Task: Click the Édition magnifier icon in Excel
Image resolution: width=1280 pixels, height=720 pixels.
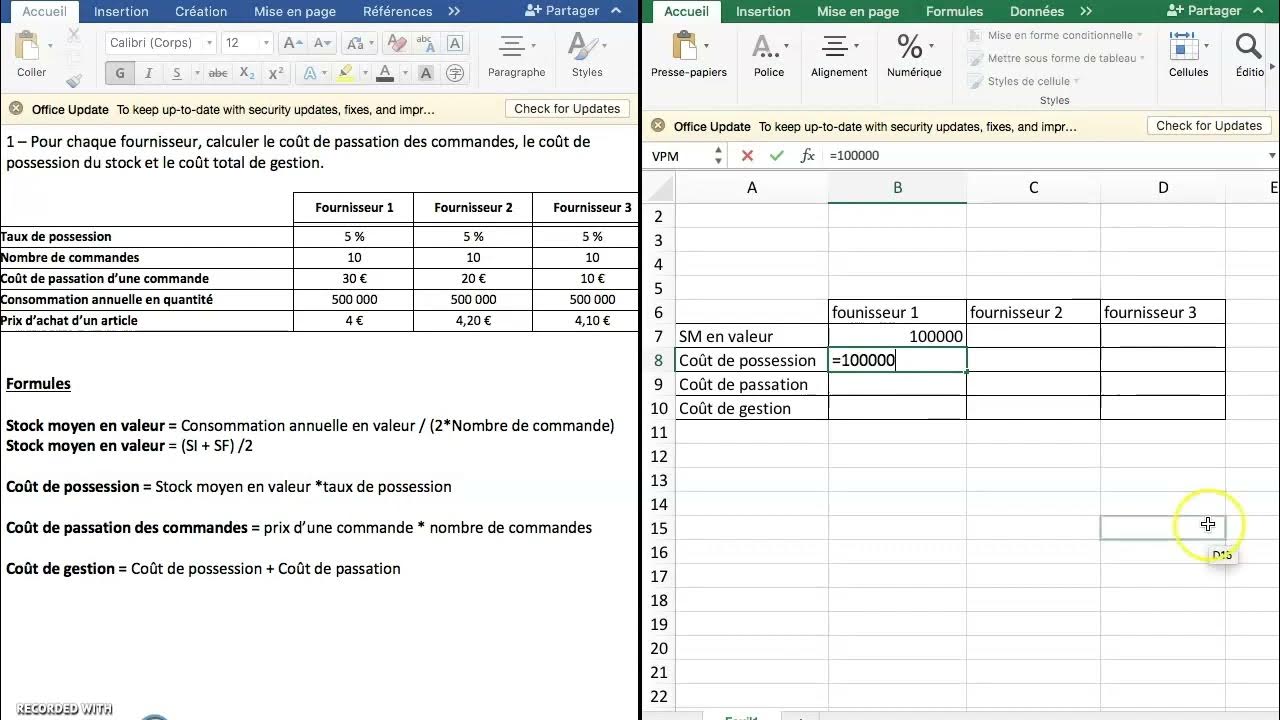Action: point(1249,46)
